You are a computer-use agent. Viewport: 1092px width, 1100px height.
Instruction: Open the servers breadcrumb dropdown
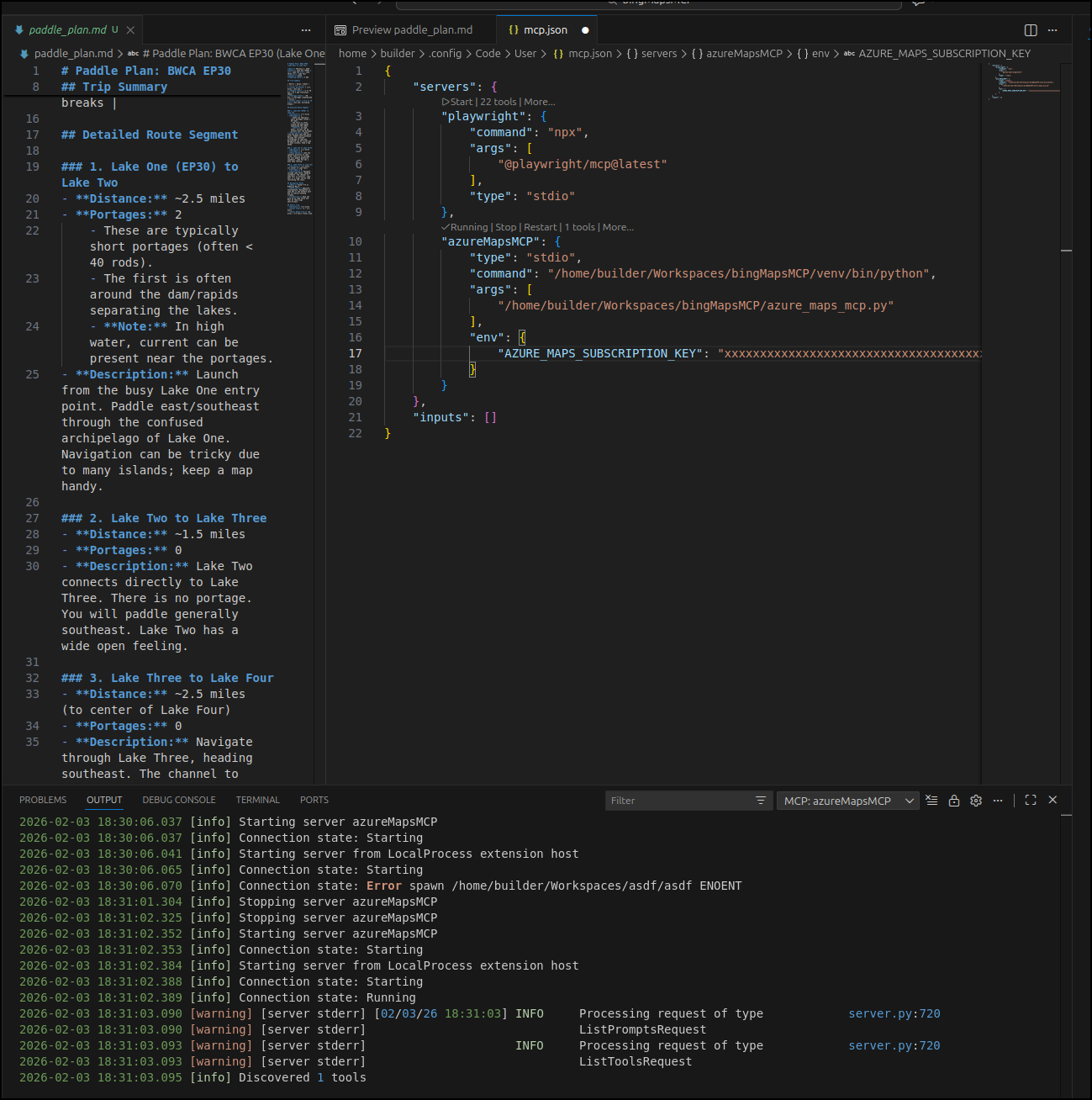[x=658, y=54]
